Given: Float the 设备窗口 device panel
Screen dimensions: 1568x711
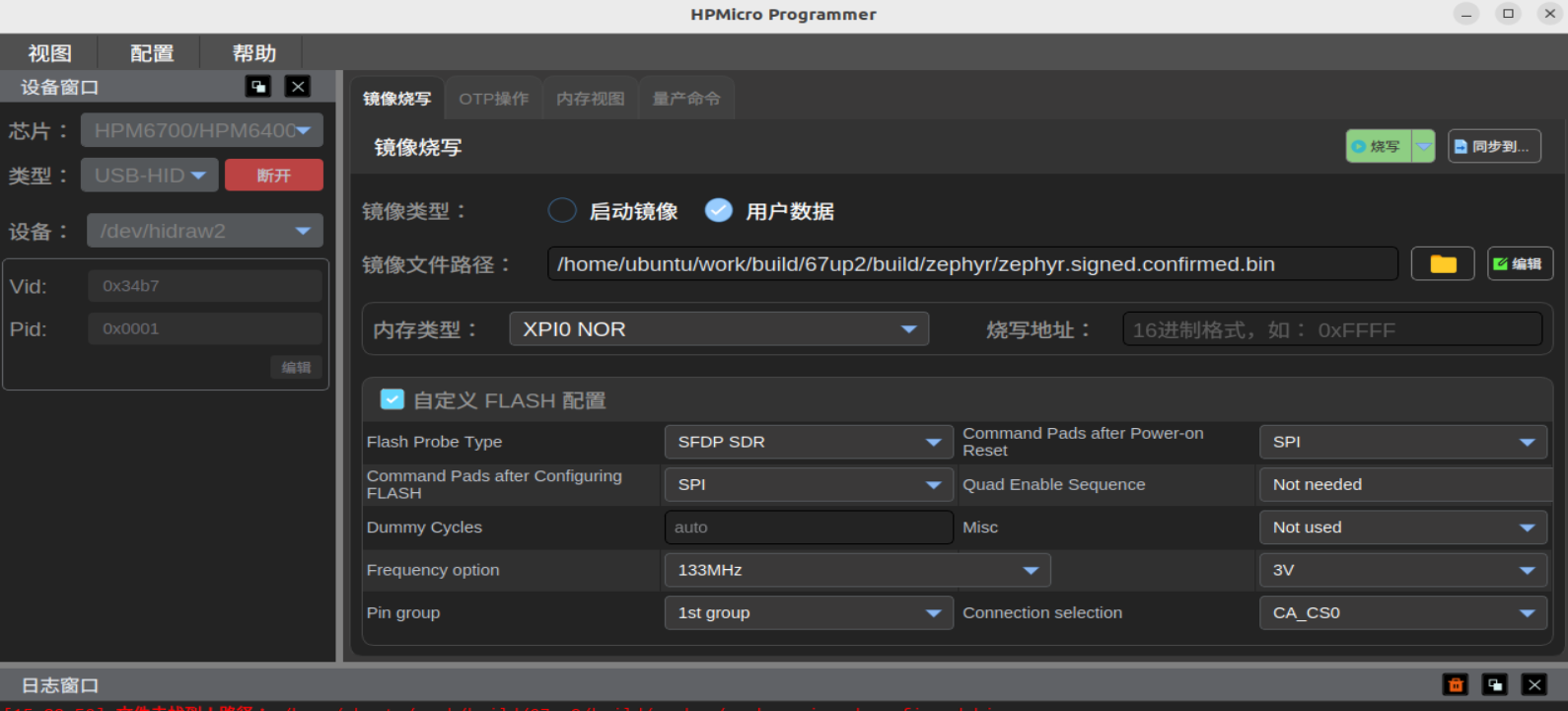Looking at the screenshot, I should click(258, 87).
